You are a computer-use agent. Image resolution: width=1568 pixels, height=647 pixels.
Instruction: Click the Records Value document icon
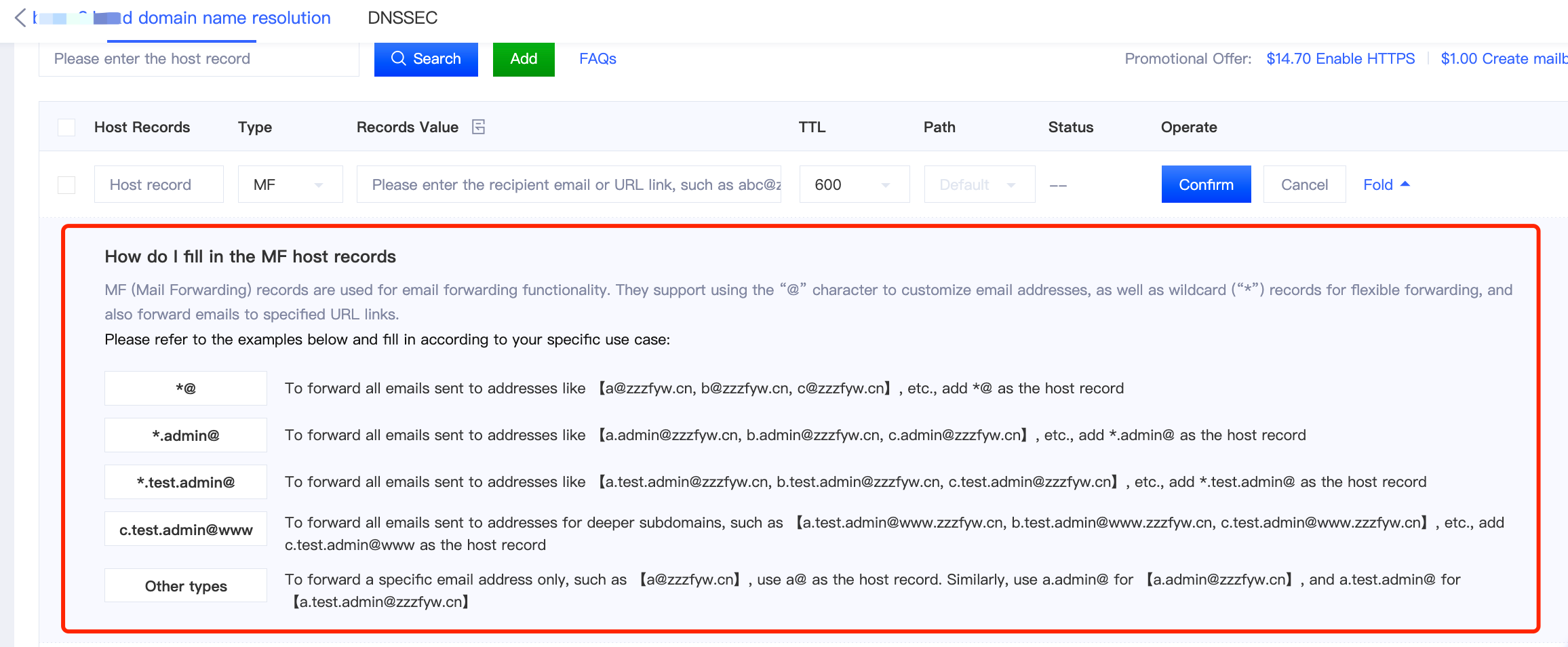478,127
